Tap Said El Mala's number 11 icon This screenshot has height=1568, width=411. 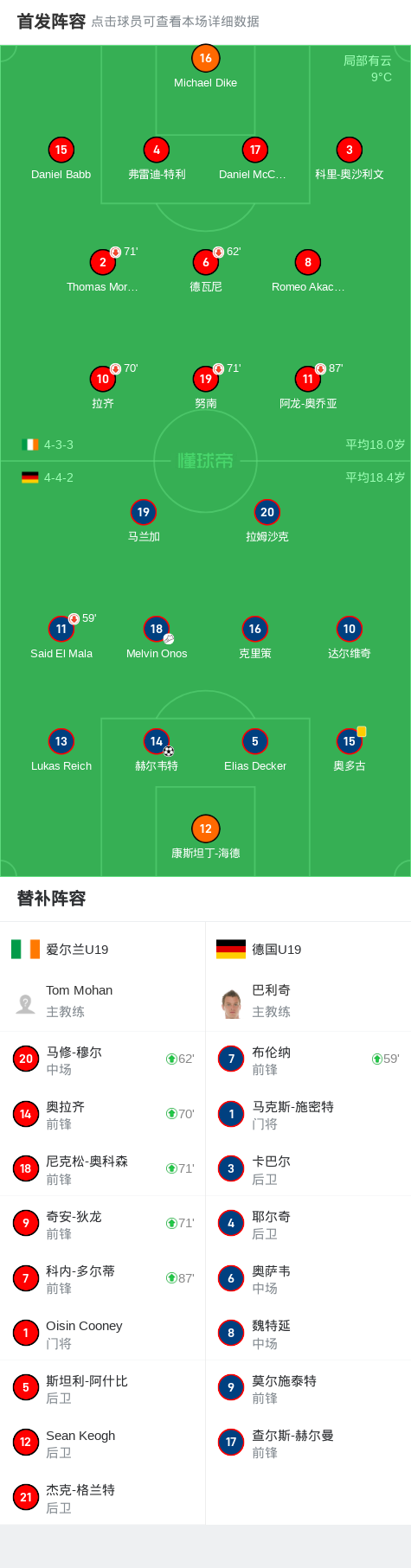point(61,629)
